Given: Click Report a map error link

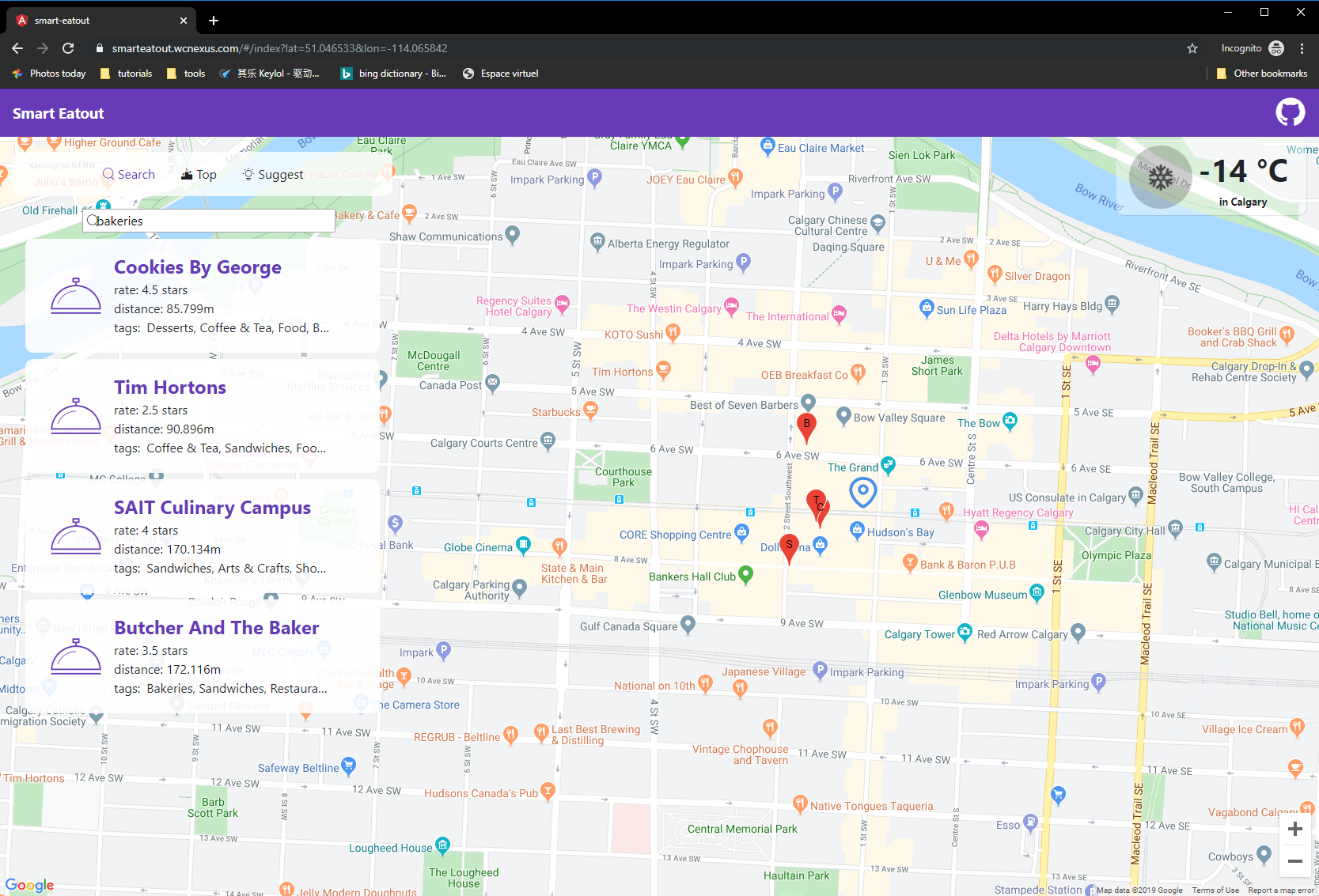Looking at the screenshot, I should (1281, 890).
